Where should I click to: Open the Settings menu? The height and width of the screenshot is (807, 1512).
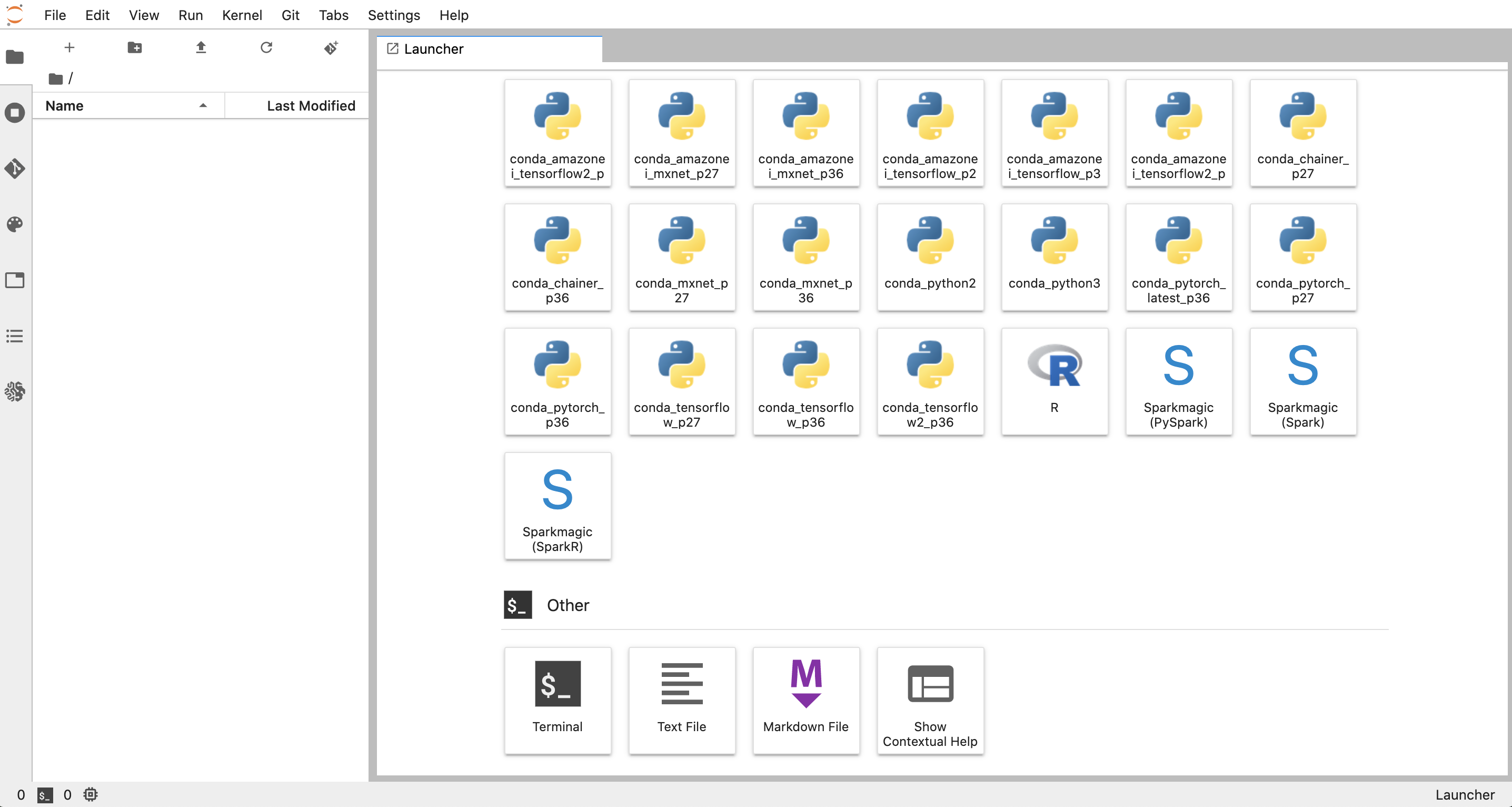(394, 15)
